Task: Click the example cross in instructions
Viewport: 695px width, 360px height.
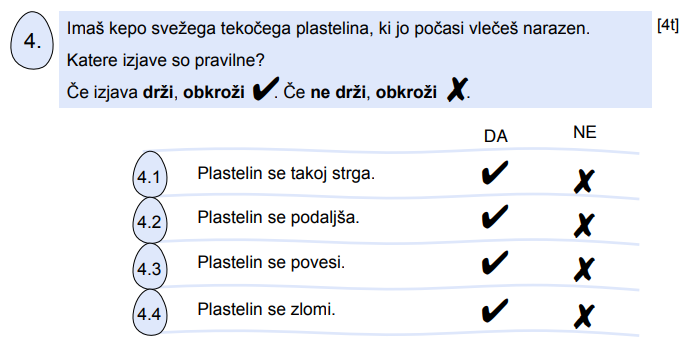Action: pyautogui.click(x=457, y=90)
